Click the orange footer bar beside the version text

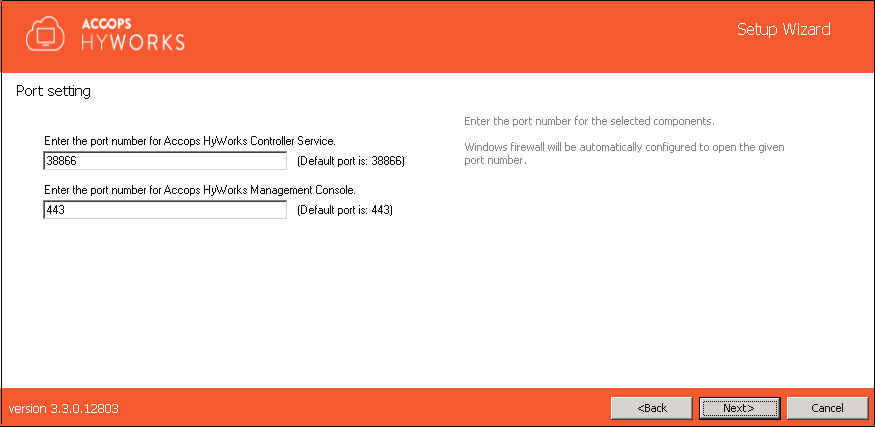coord(363,408)
